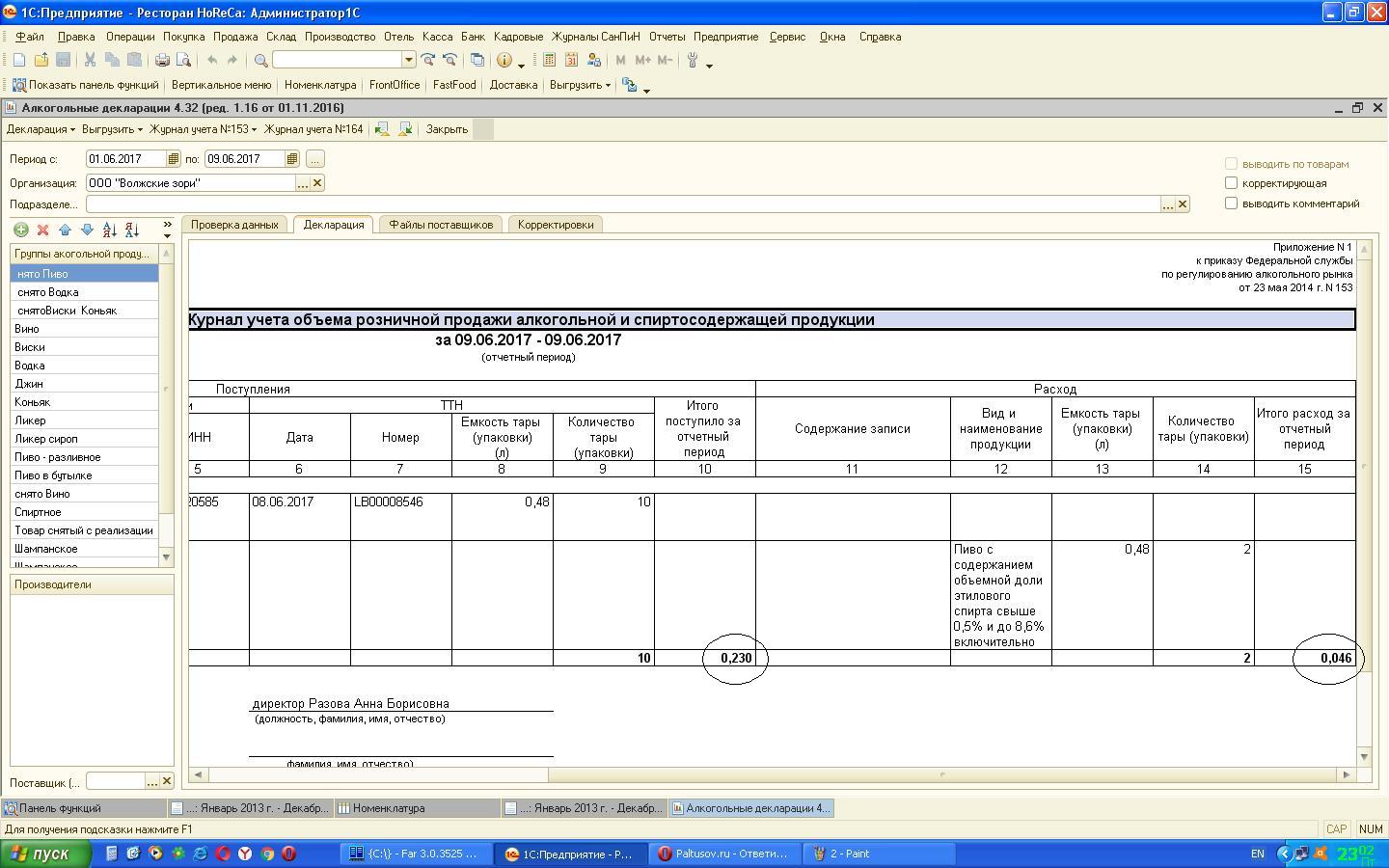Screen dimensions: 1389x868
Task: Click the FrontOffice button
Action: pos(395,85)
